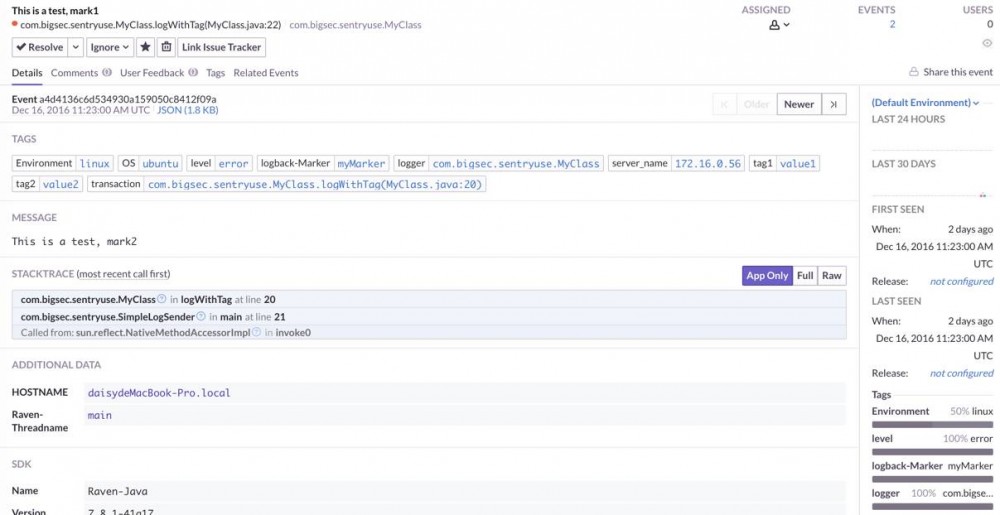Click tag2 value value2

coord(61,184)
